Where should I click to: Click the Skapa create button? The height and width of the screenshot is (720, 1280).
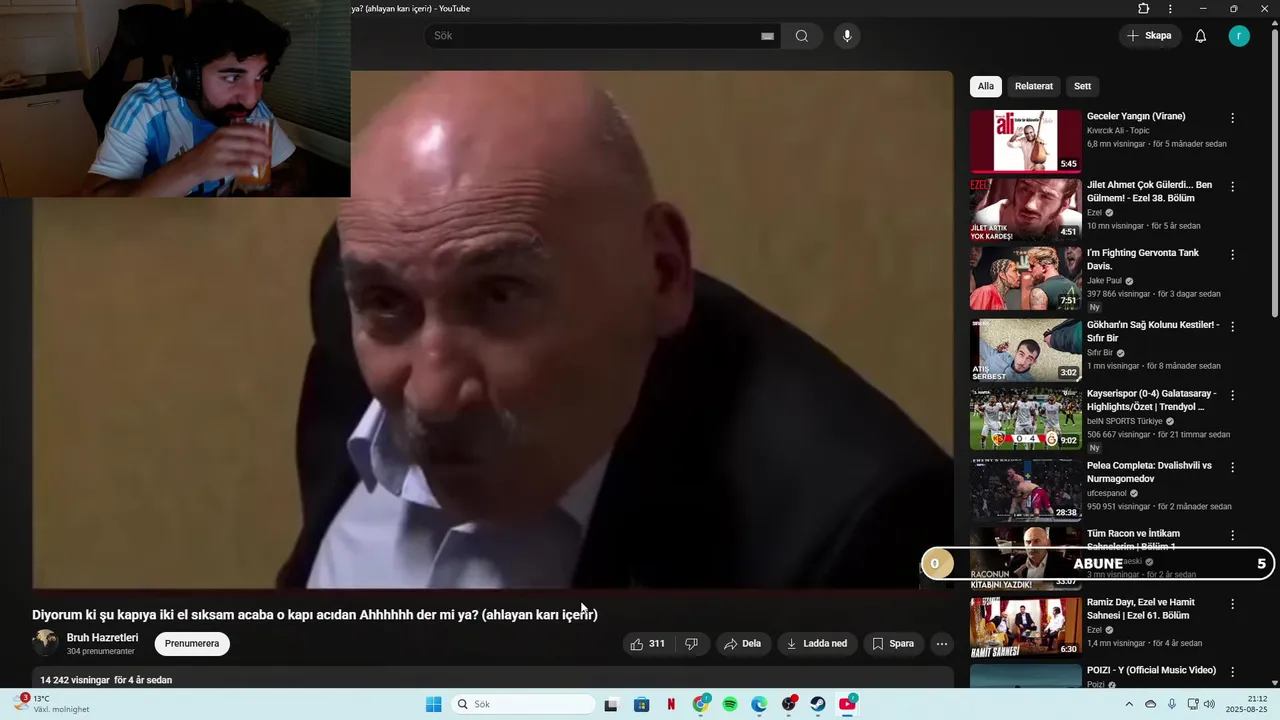coord(1149,36)
